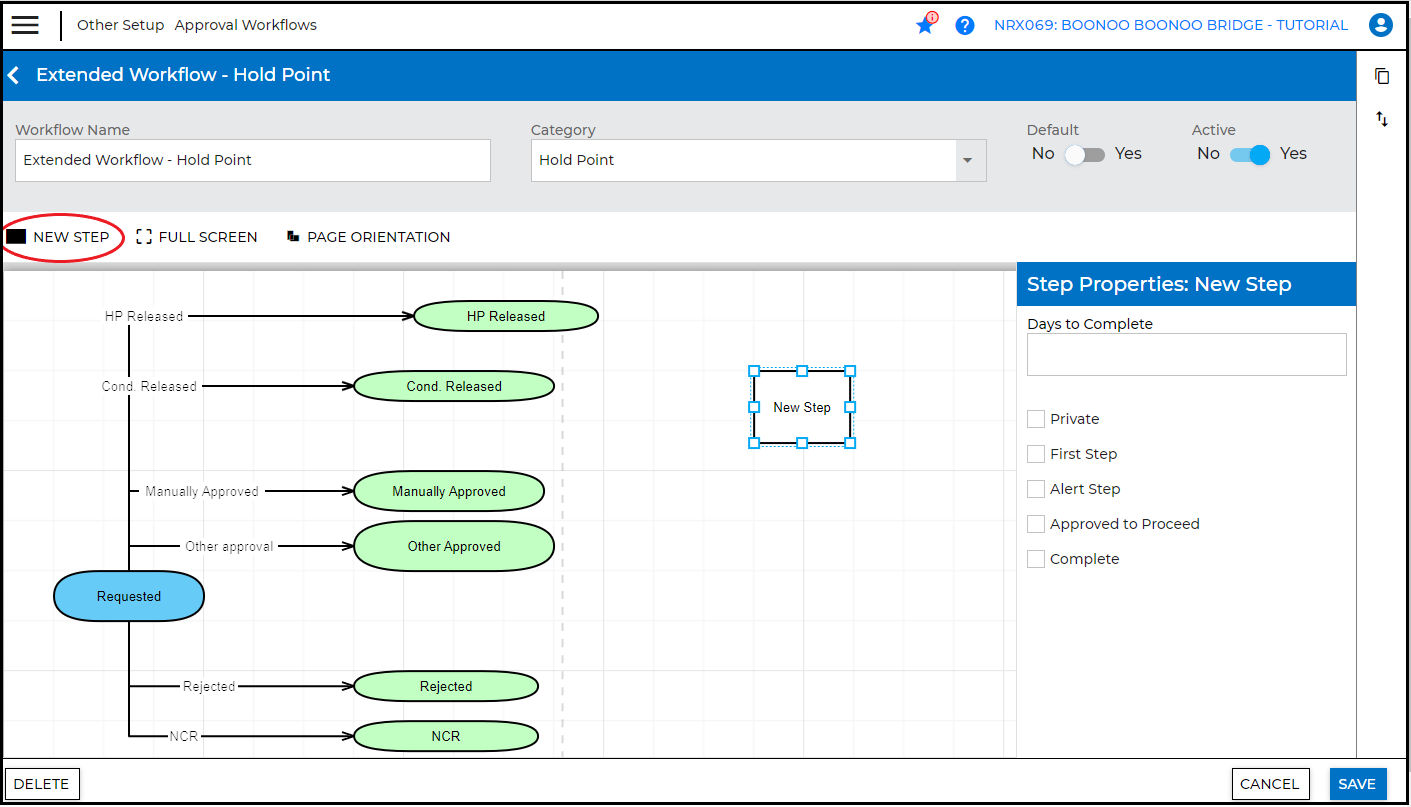Click the Save button
The height and width of the screenshot is (807, 1411).
pos(1357,784)
